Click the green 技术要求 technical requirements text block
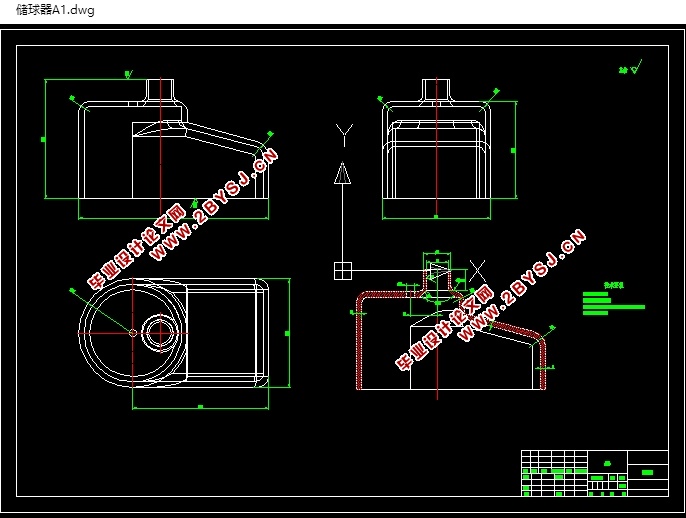Image resolution: width=686 pixels, height=518 pixels. (613, 299)
